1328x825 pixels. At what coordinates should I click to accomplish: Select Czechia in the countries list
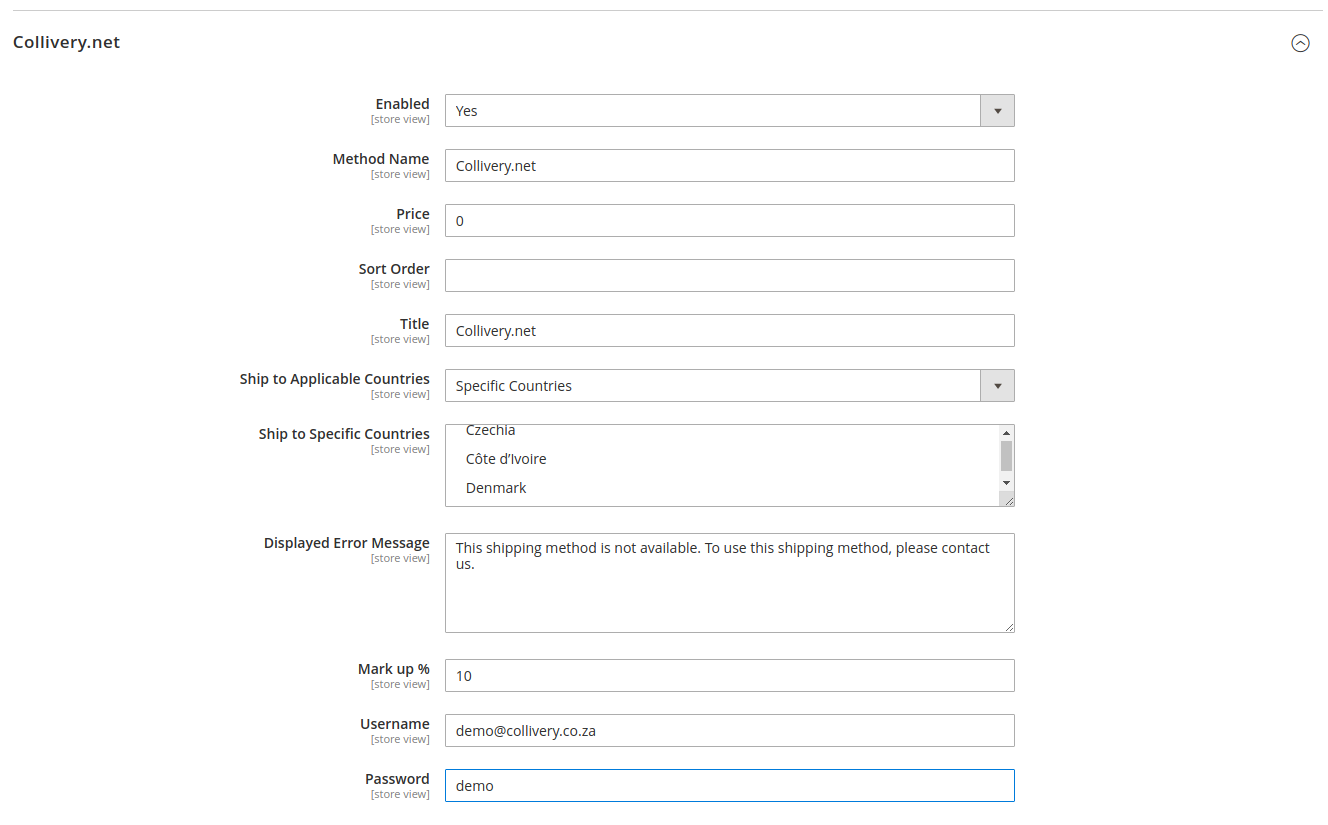click(x=491, y=432)
